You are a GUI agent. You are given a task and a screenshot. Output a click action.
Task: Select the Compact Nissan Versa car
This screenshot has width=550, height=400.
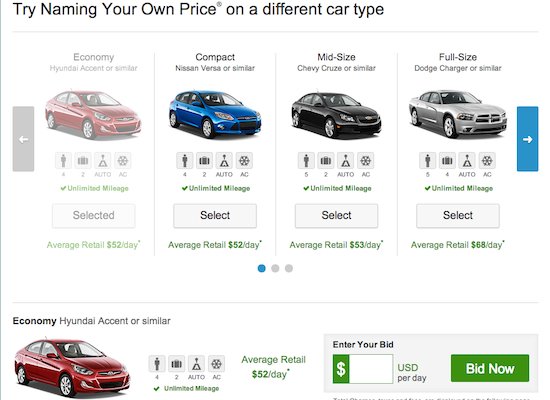click(x=215, y=215)
